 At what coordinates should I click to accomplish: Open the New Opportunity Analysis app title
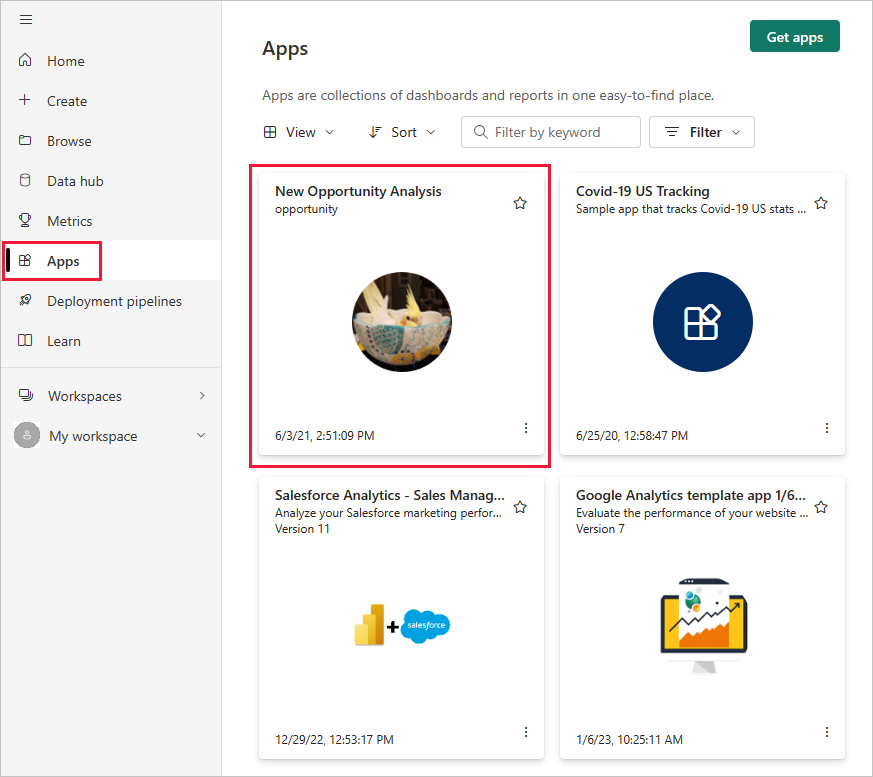pyautogui.click(x=358, y=191)
